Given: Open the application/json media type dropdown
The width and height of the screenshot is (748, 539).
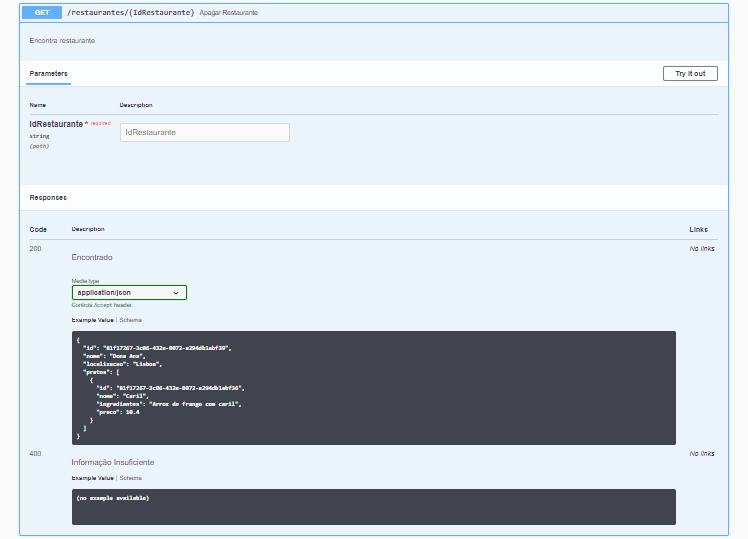Looking at the screenshot, I should coord(129,292).
